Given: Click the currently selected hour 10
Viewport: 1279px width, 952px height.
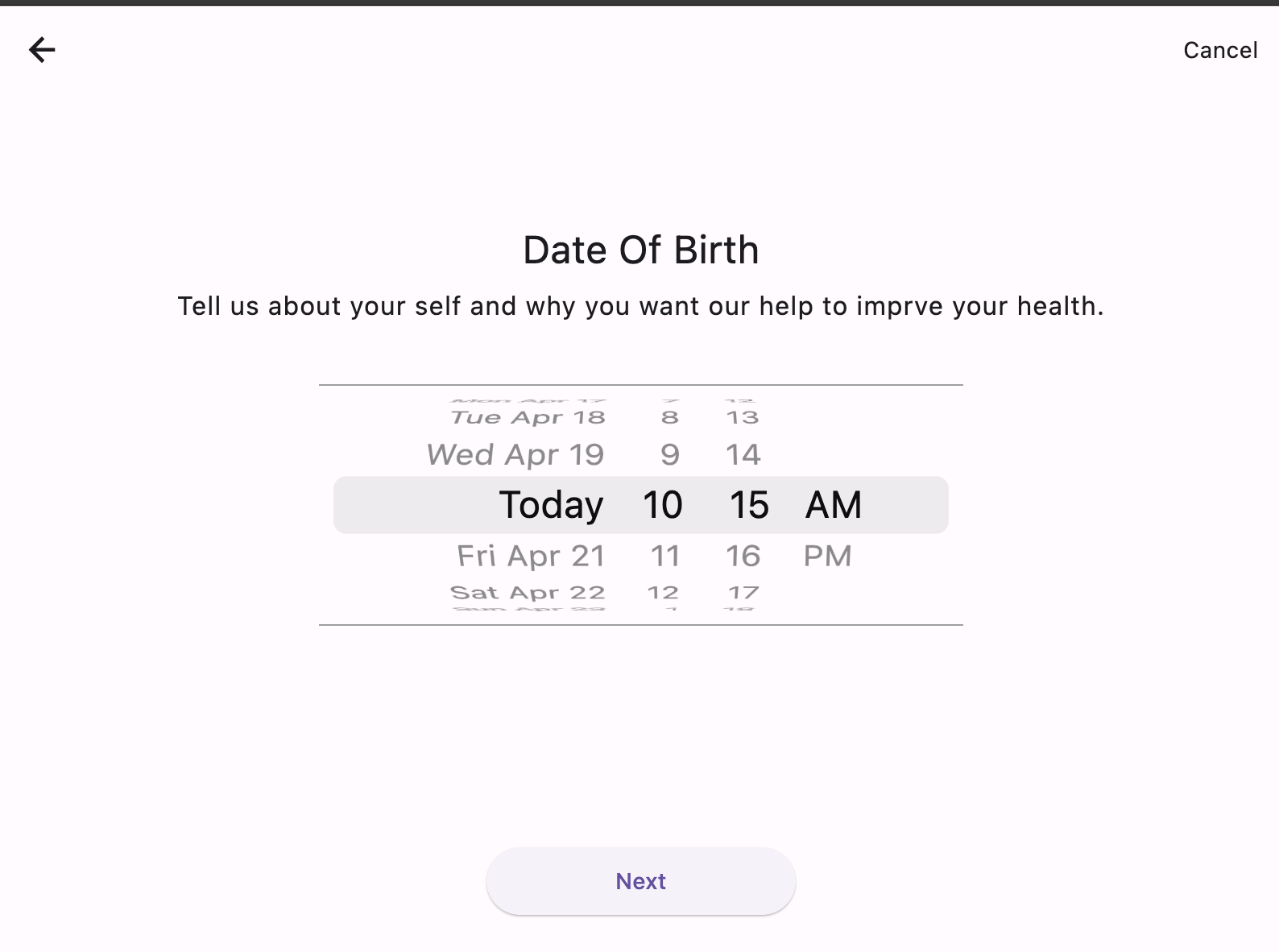Looking at the screenshot, I should (662, 504).
